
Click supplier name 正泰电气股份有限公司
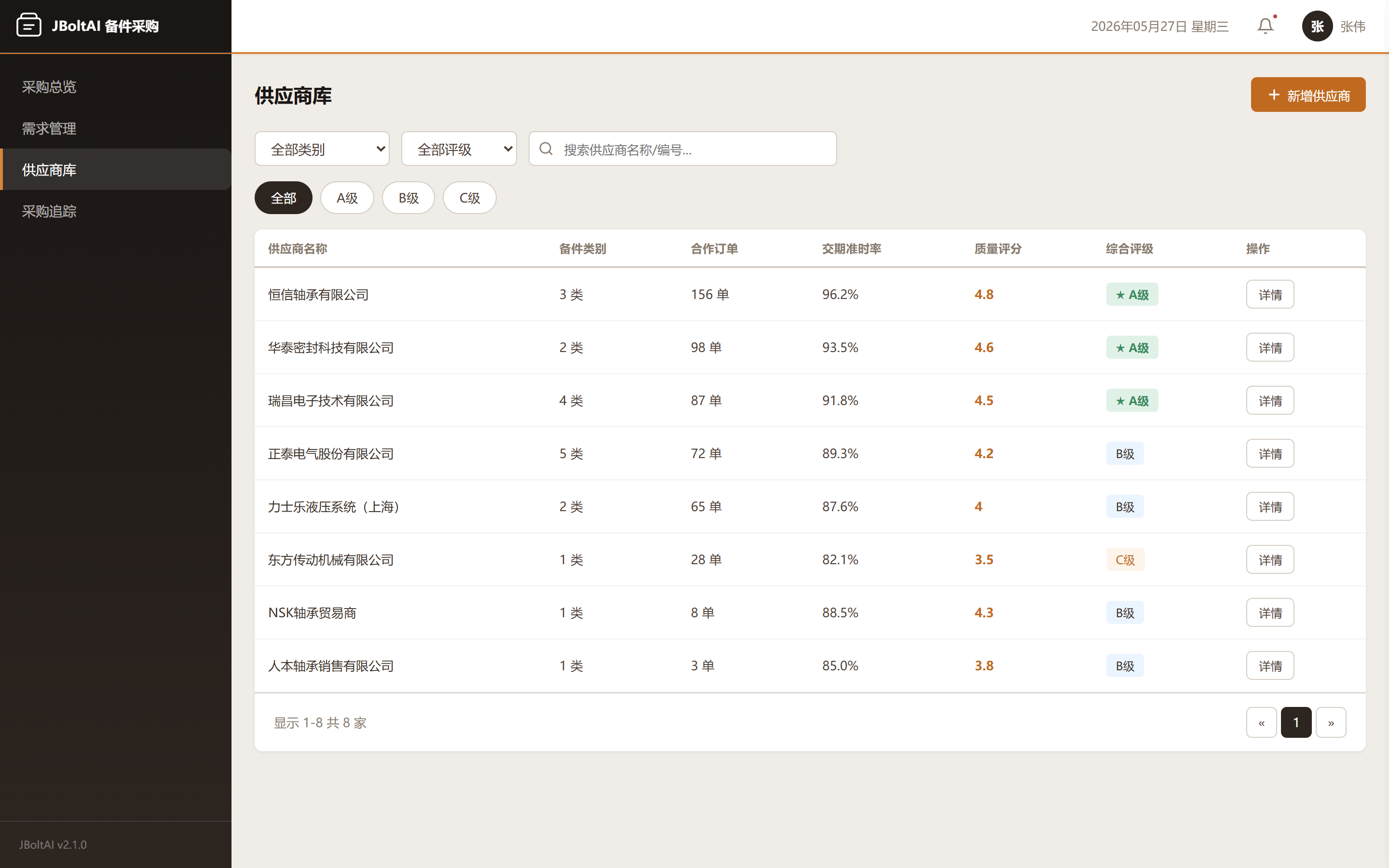(330, 453)
